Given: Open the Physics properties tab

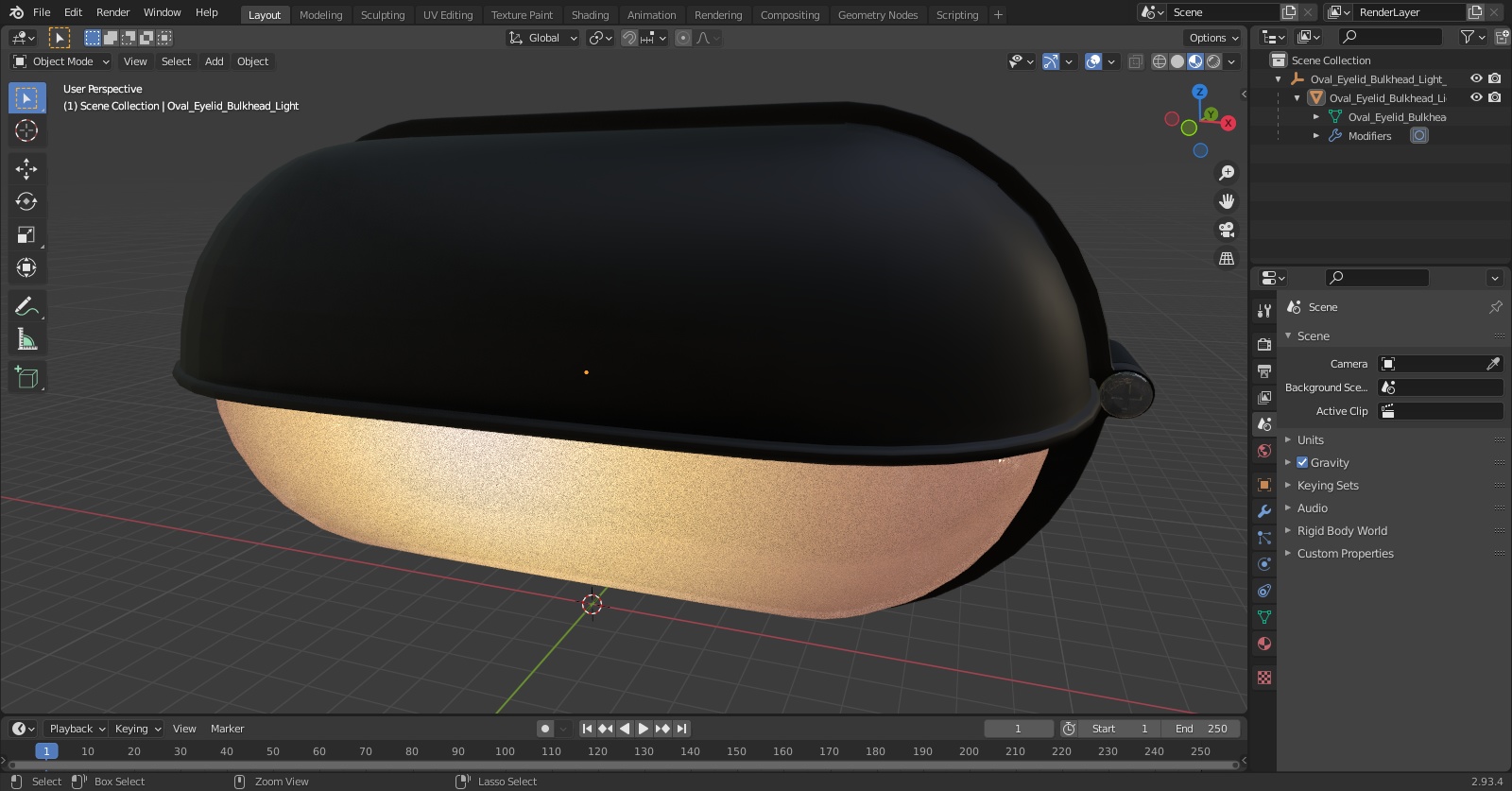Looking at the screenshot, I should pos(1264,564).
